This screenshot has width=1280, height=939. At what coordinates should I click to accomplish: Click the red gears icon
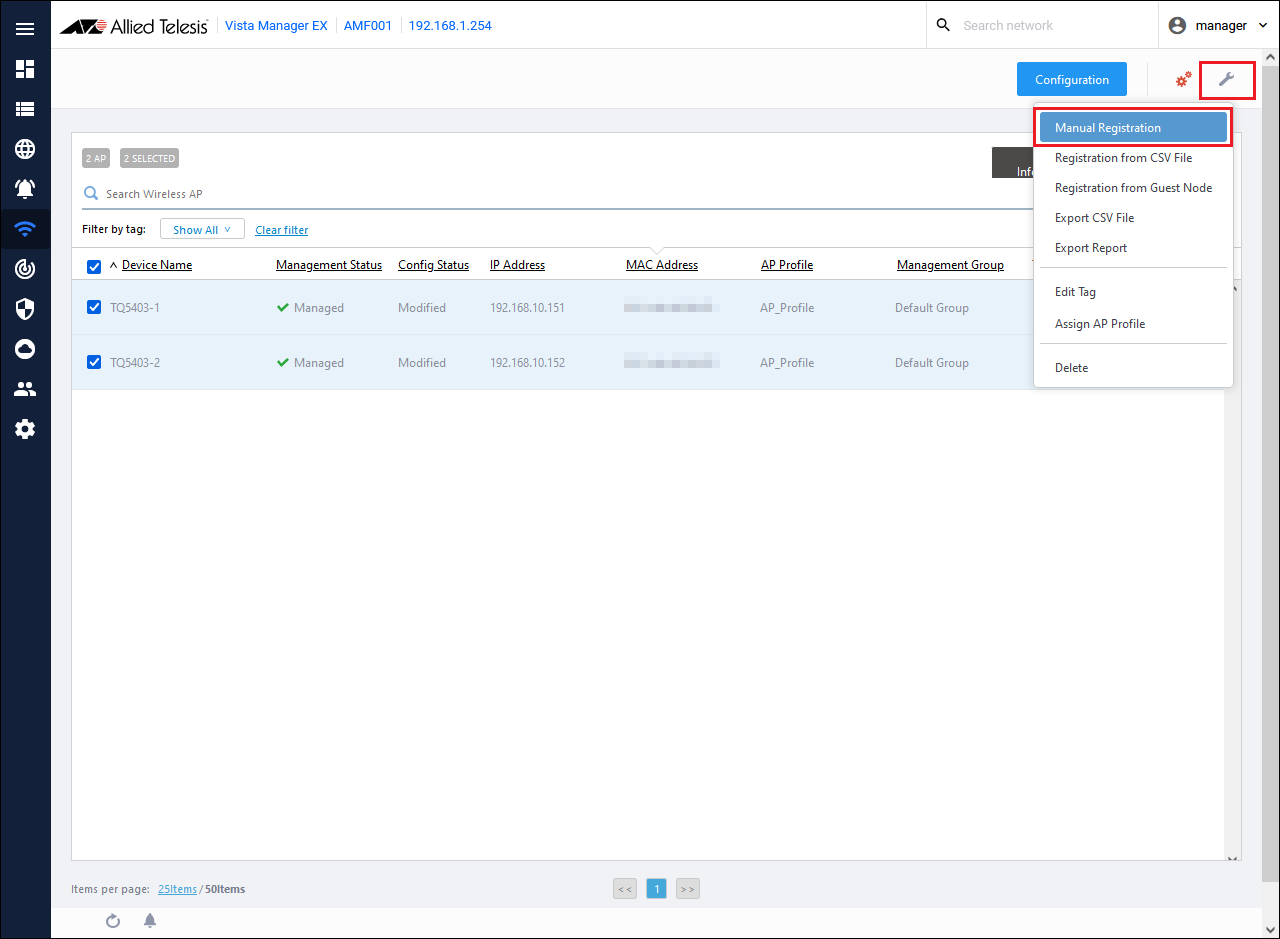click(1183, 80)
